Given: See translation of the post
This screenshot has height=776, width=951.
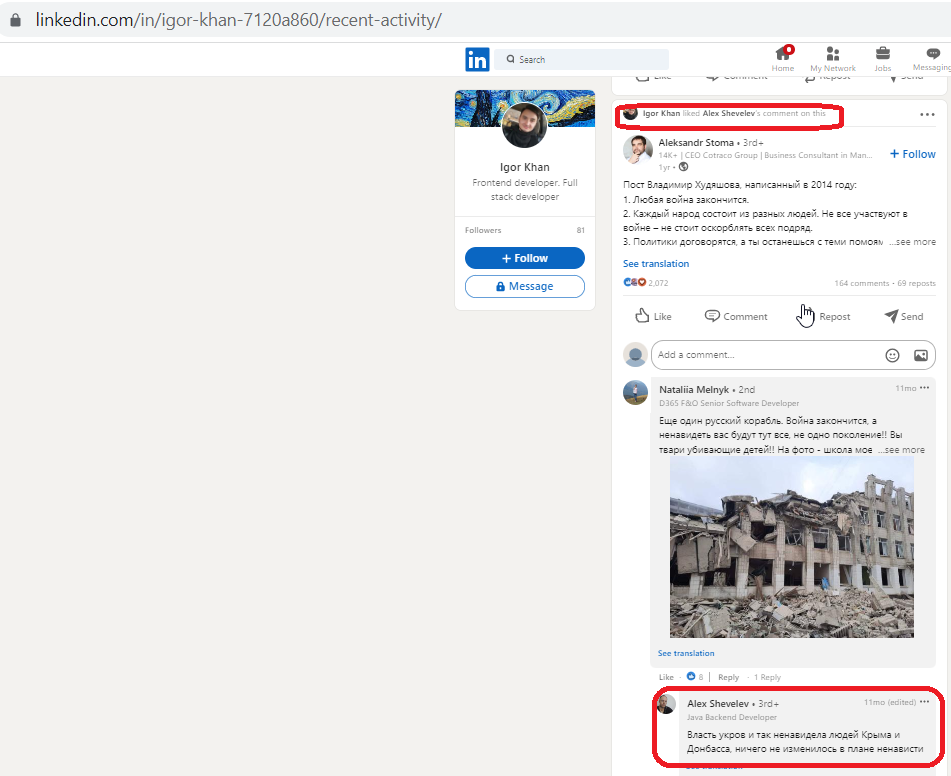Looking at the screenshot, I should tap(656, 263).
